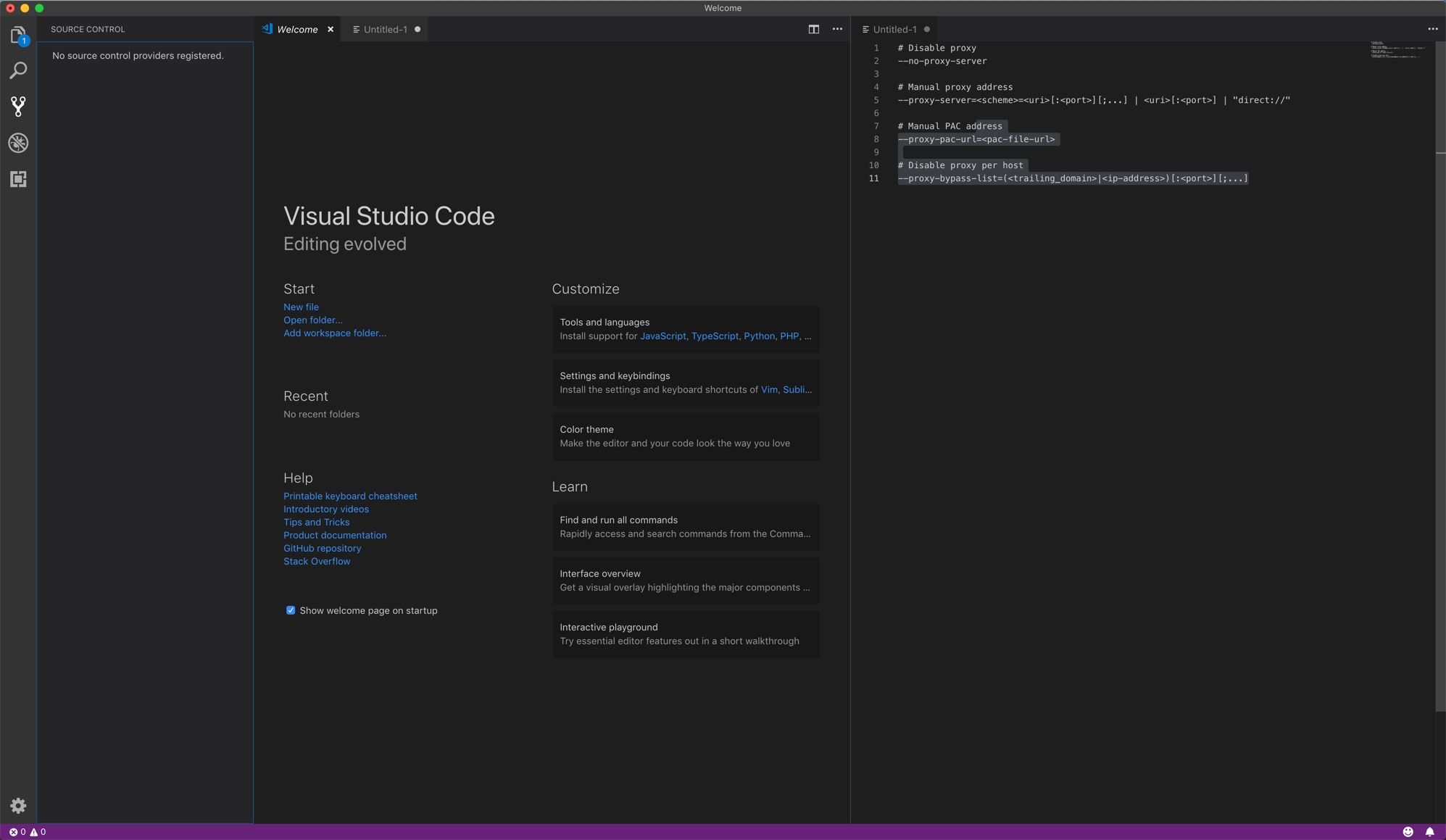Select the Source Control activity icon
This screenshot has height=840, width=1446.
[x=18, y=107]
